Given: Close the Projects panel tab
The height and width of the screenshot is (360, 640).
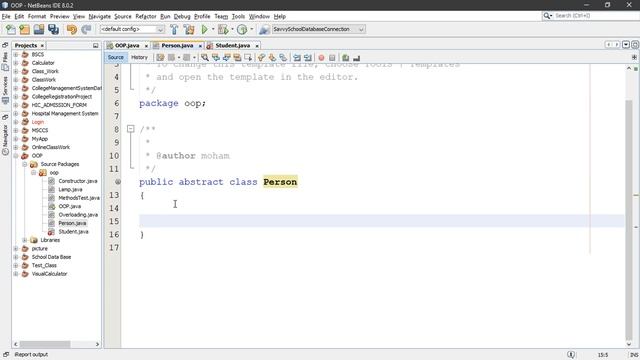Looking at the screenshot, I should [x=42, y=46].
